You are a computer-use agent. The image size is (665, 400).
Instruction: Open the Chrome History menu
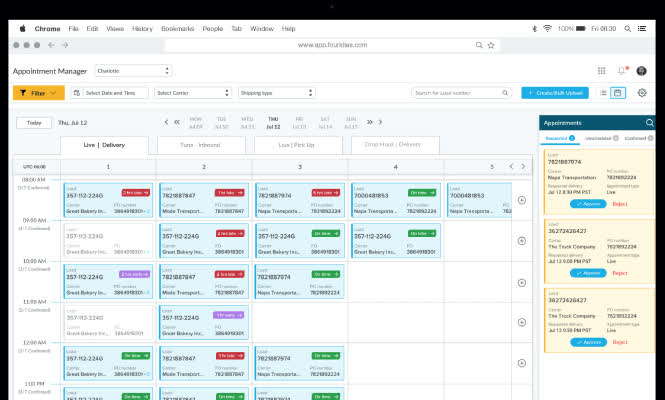tap(142, 29)
